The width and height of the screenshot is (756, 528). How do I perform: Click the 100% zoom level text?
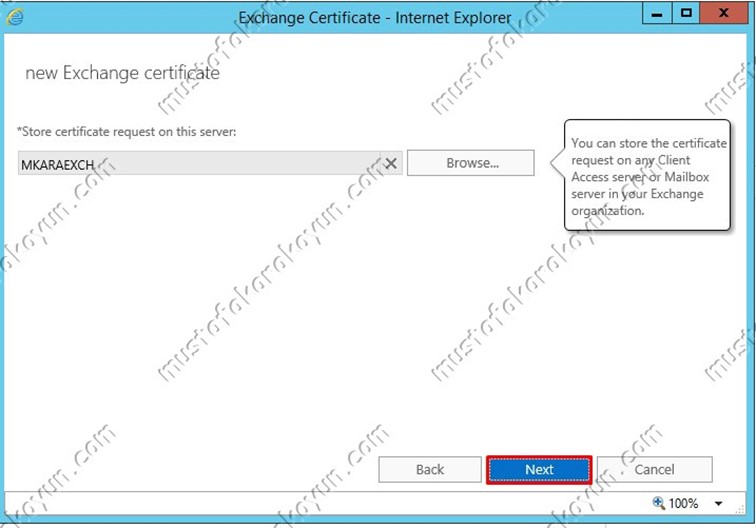point(683,503)
